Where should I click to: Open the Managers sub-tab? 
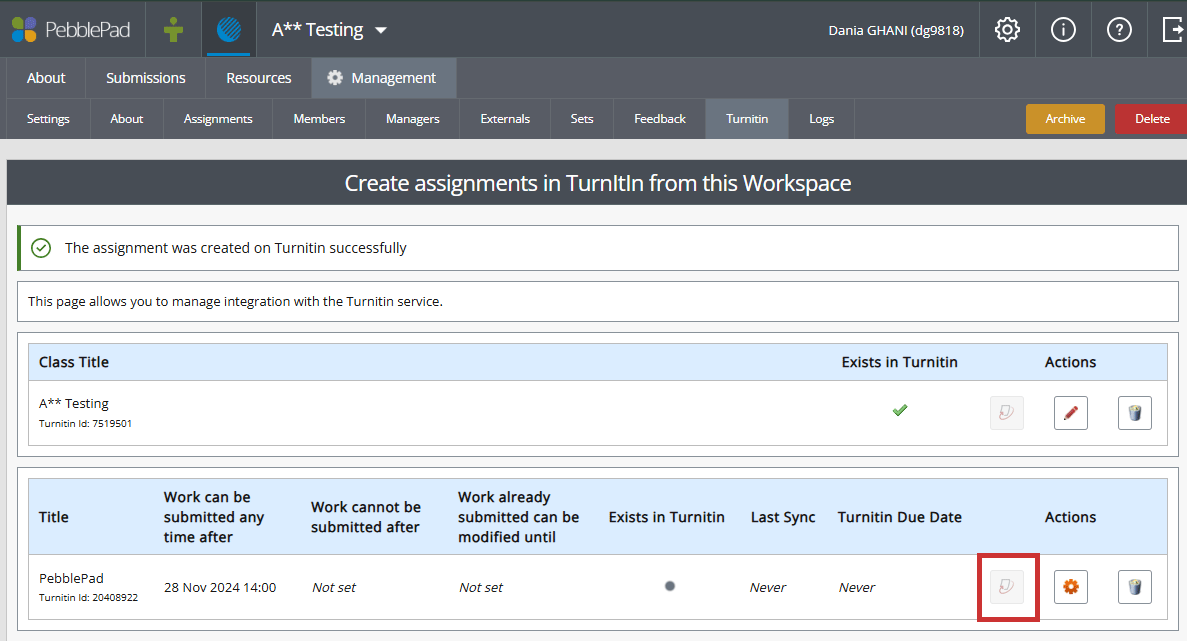click(x=413, y=119)
